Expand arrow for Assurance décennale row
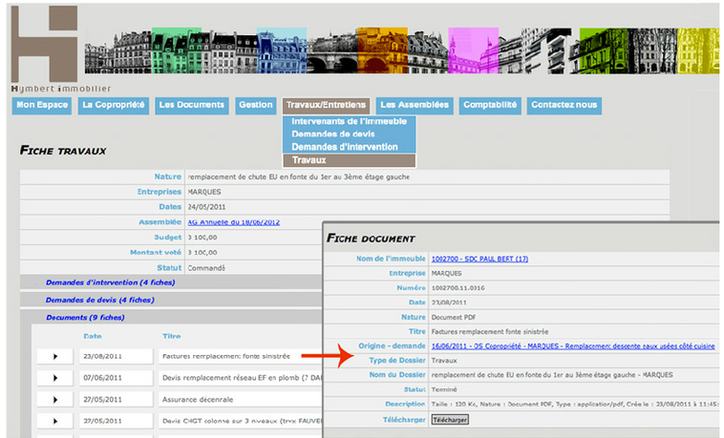The image size is (724, 438). (x=55, y=400)
